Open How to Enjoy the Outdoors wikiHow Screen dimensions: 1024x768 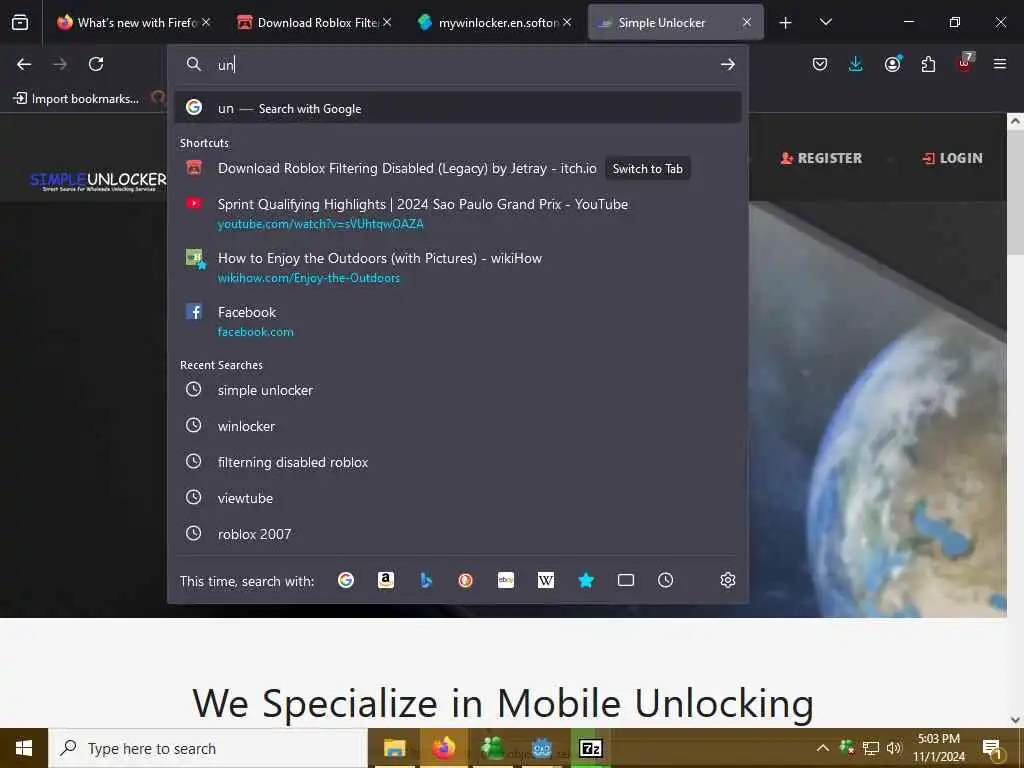(458, 267)
